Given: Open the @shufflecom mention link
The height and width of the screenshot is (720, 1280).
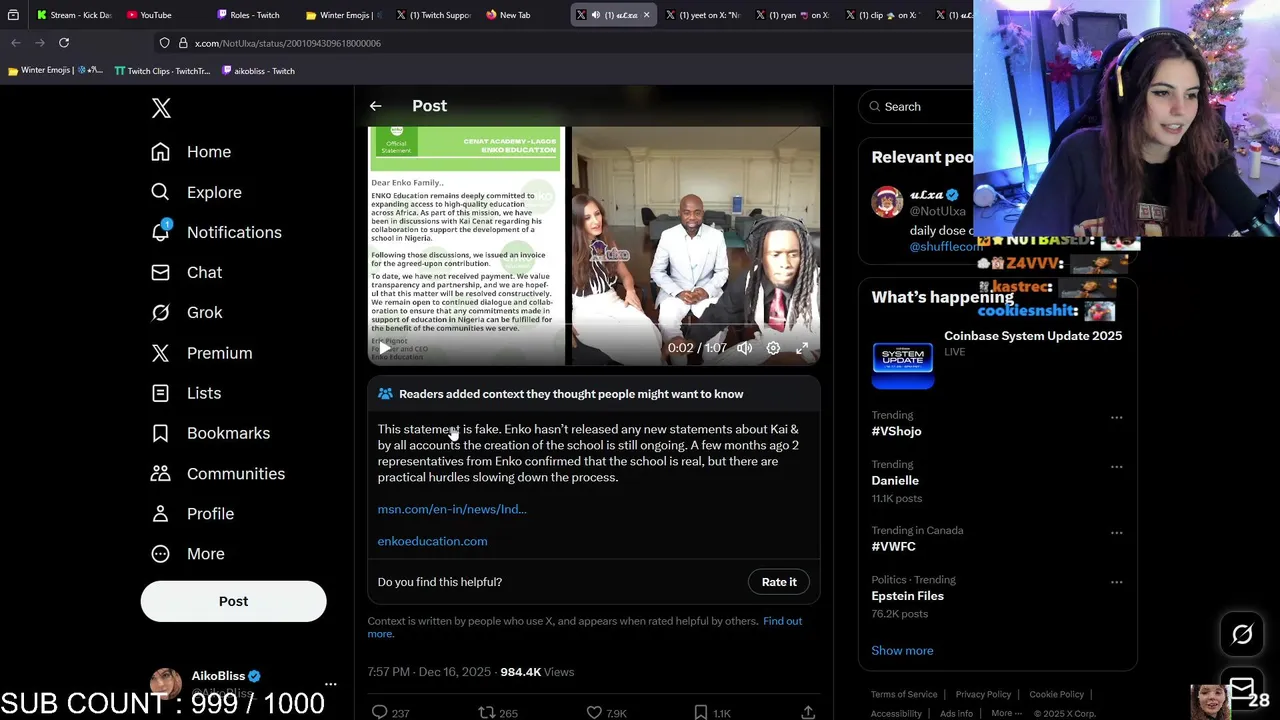Looking at the screenshot, I should [946, 246].
